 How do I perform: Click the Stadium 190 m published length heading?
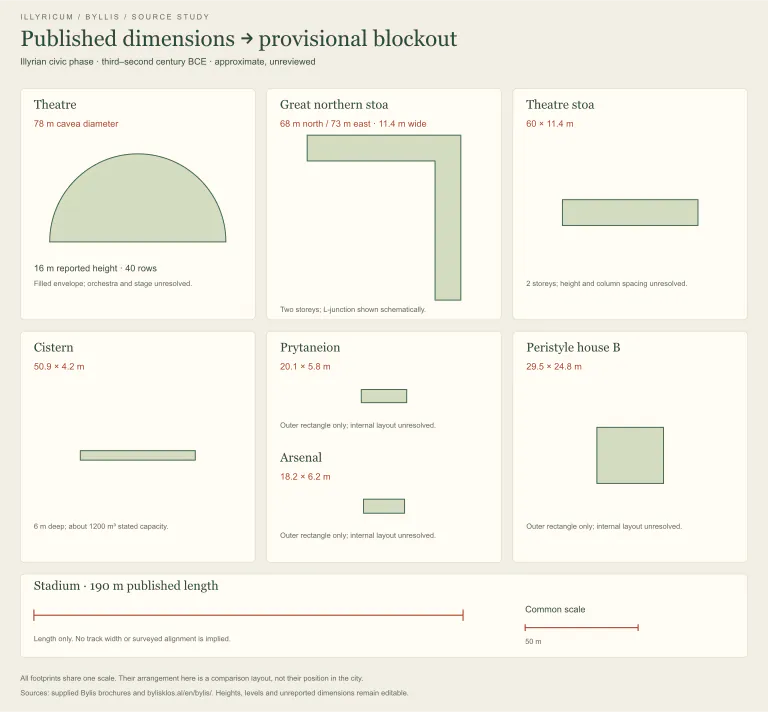pos(126,586)
